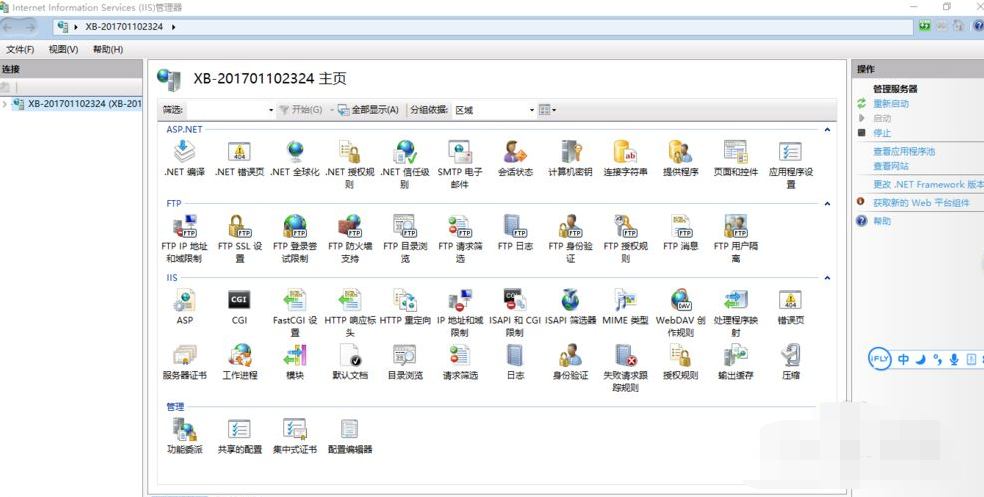This screenshot has height=497, width=984.
Task: Open the 视图(V) menu
Action: point(63,49)
